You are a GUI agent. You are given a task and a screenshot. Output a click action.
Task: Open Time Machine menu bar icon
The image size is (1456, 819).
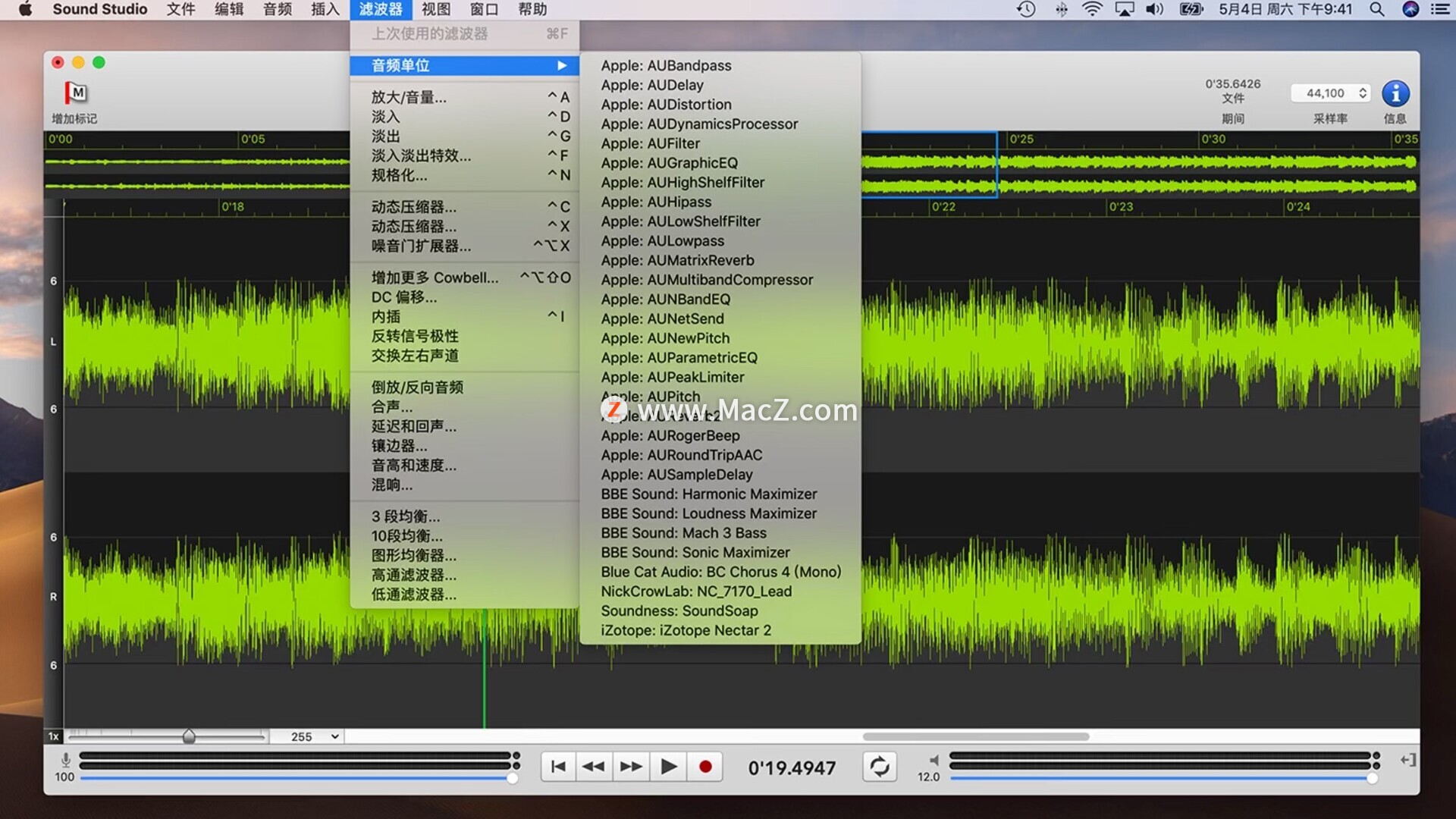click(x=1026, y=9)
